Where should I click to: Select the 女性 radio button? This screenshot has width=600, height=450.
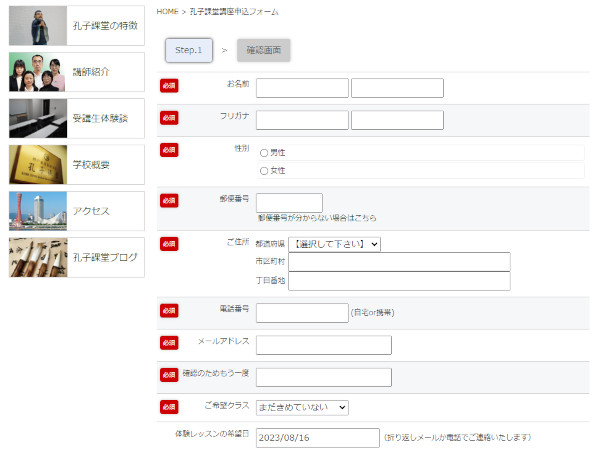click(x=264, y=171)
